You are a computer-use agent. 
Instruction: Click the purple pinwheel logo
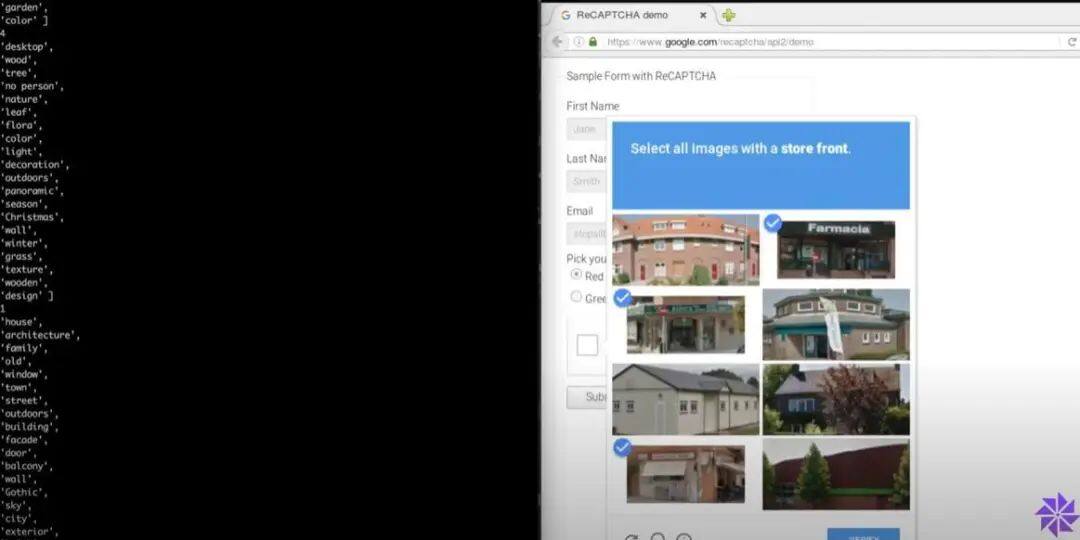pyautogui.click(x=1057, y=514)
